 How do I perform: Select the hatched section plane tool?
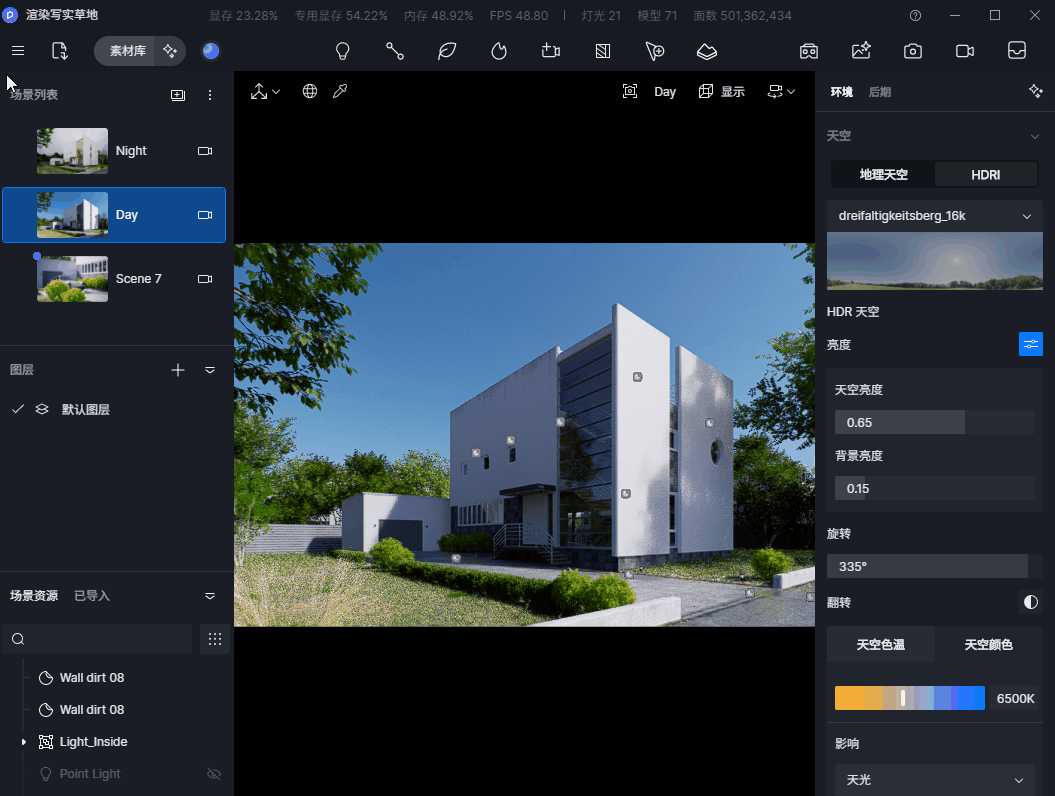[603, 51]
